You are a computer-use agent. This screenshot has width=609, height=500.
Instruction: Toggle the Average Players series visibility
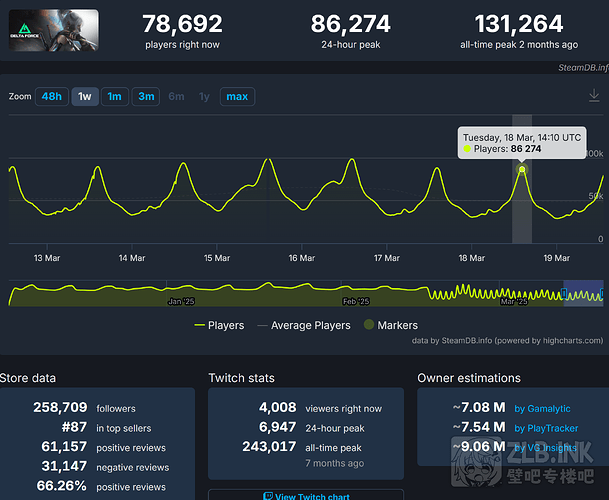click(304, 325)
